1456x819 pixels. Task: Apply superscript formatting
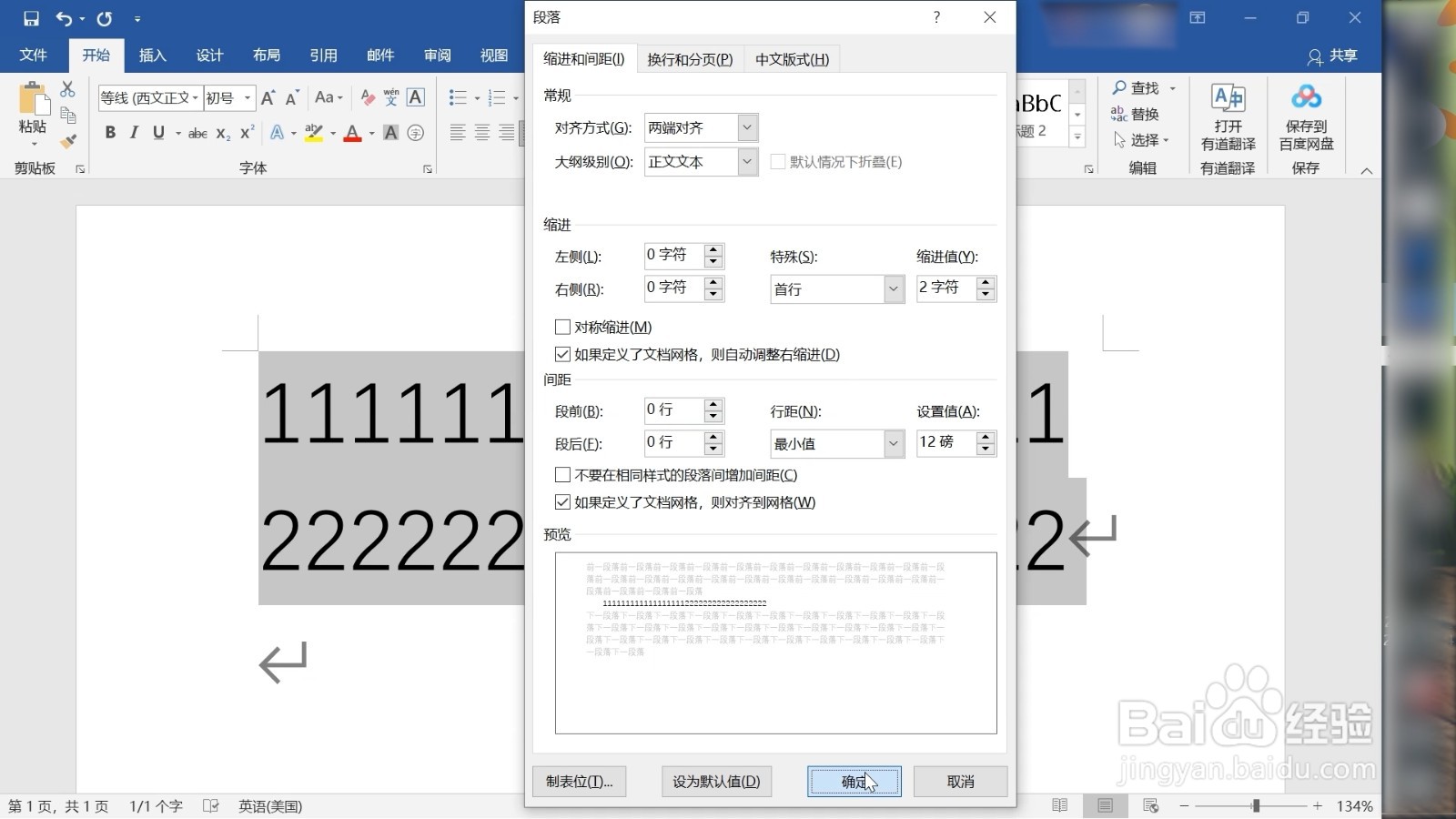[x=247, y=133]
